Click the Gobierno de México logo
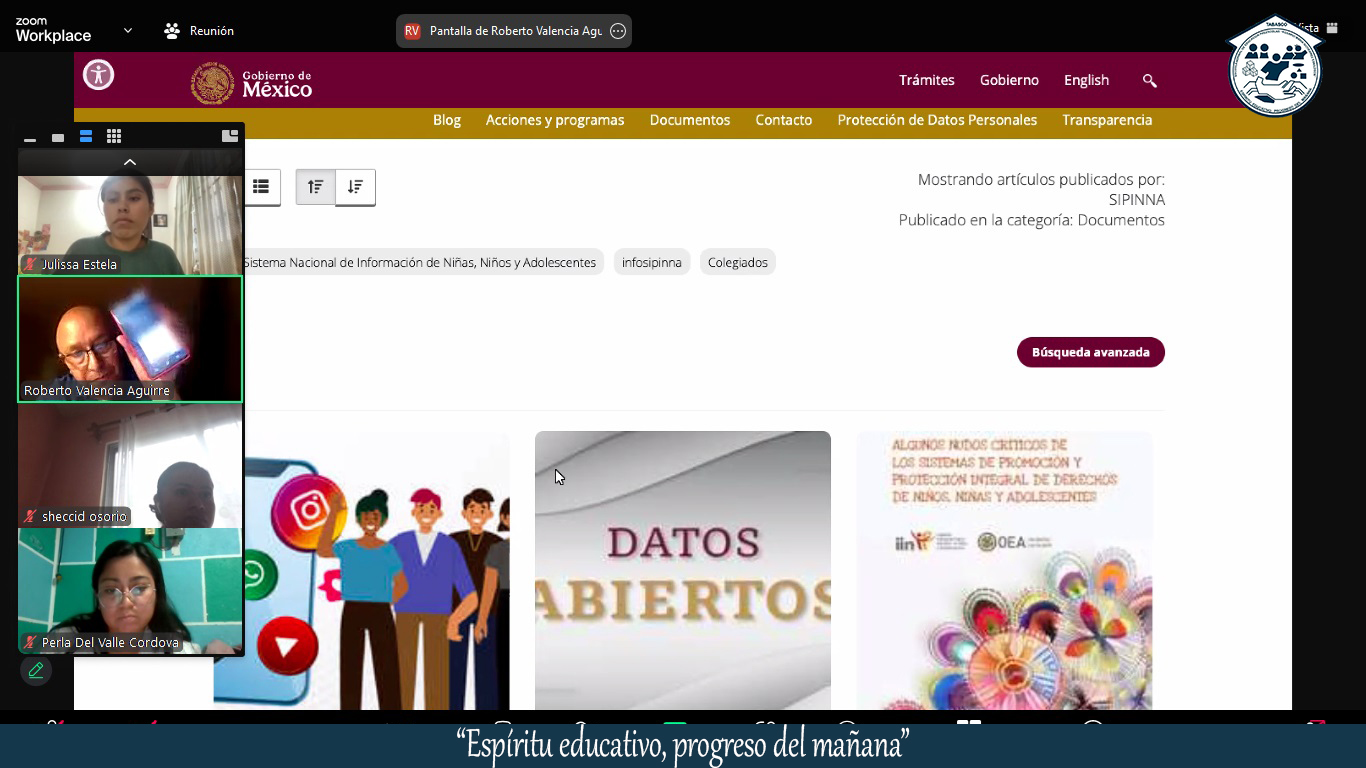The width and height of the screenshot is (1366, 768). [x=252, y=83]
